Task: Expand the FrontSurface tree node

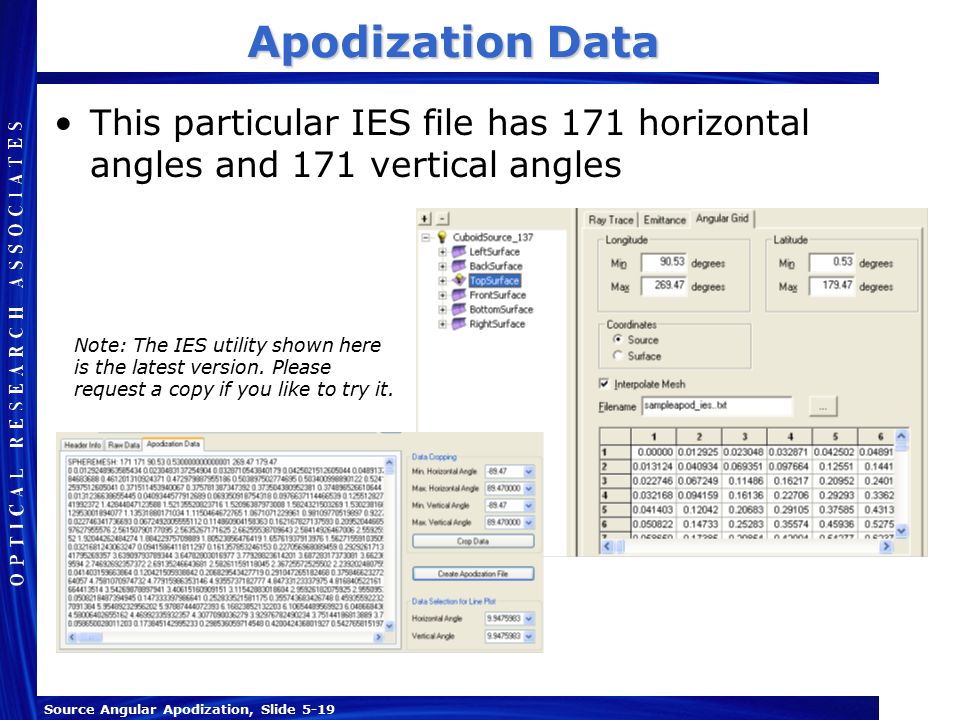Action: click(442, 295)
